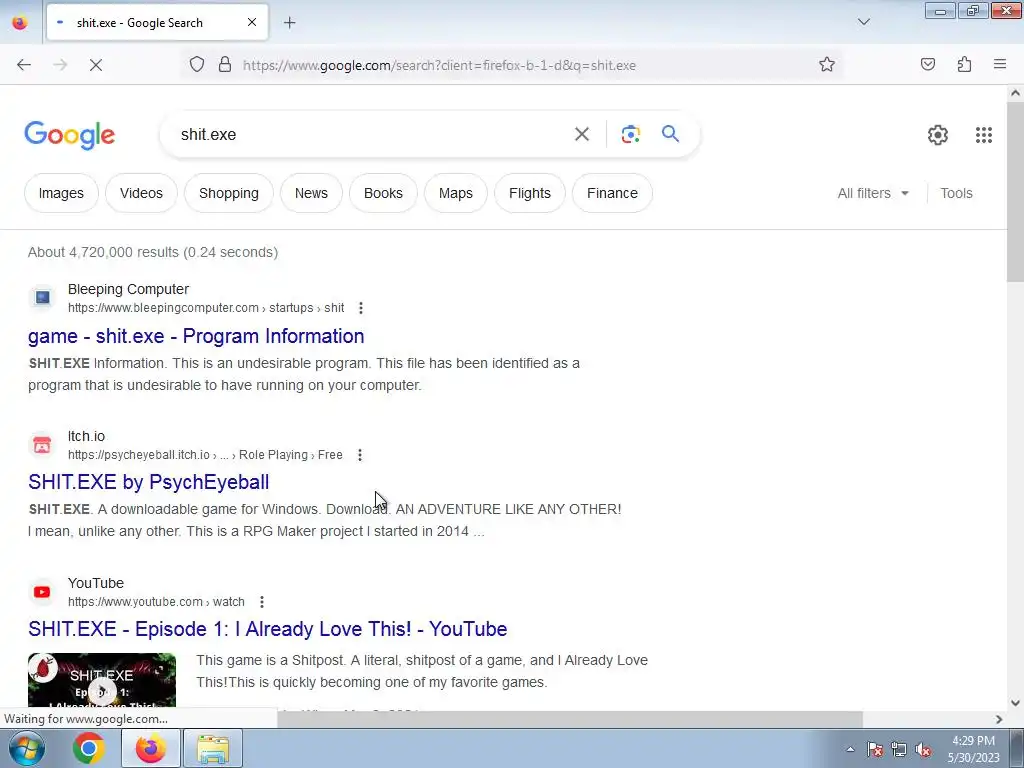Image resolution: width=1024 pixels, height=768 pixels.
Task: Open the network status tray icon
Action: pyautogui.click(x=899, y=749)
